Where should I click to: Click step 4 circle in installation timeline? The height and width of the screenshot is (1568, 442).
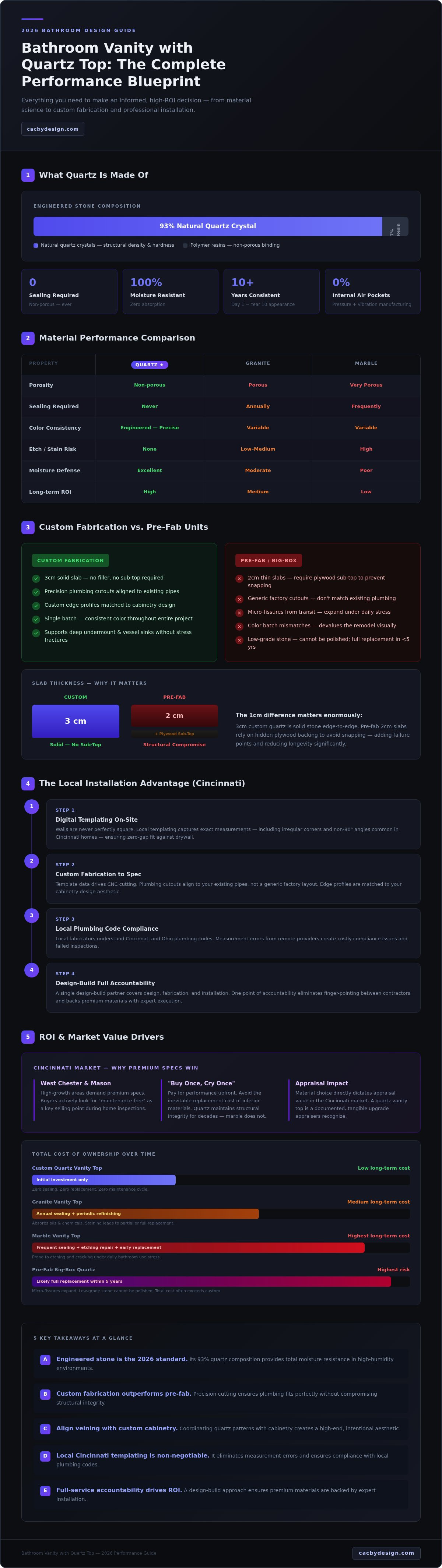pos(32,970)
